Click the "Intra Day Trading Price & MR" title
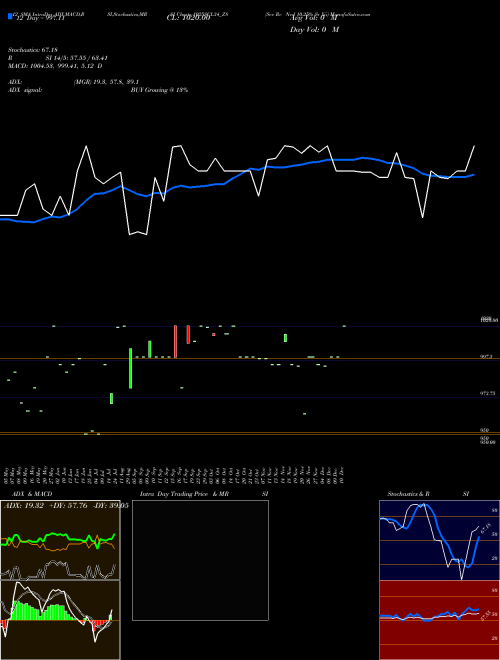 [x=184, y=494]
